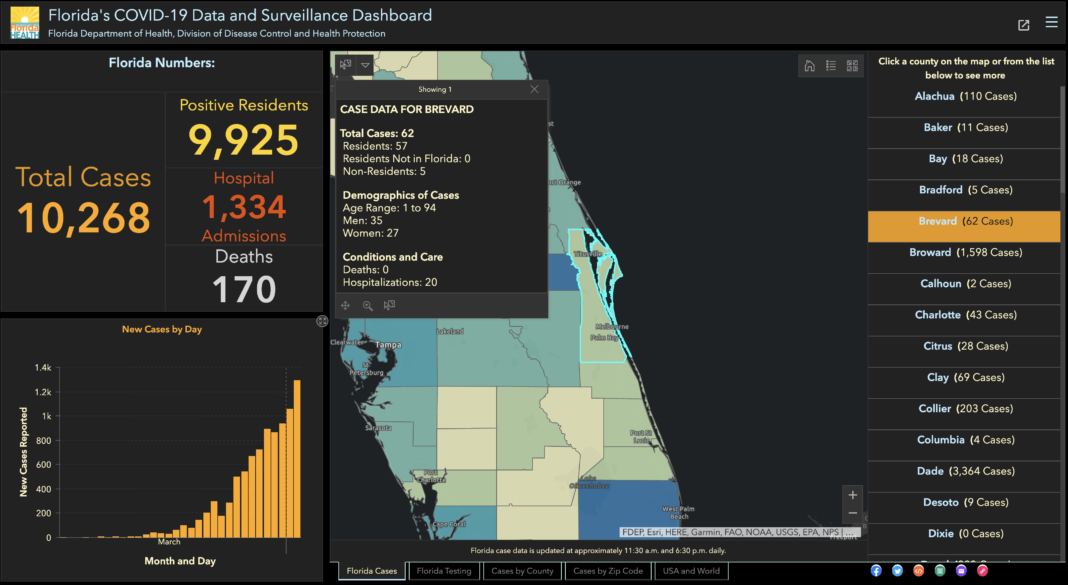Click the map select features tool
Screen dimensions: 1068x585
pyautogui.click(x=345, y=65)
